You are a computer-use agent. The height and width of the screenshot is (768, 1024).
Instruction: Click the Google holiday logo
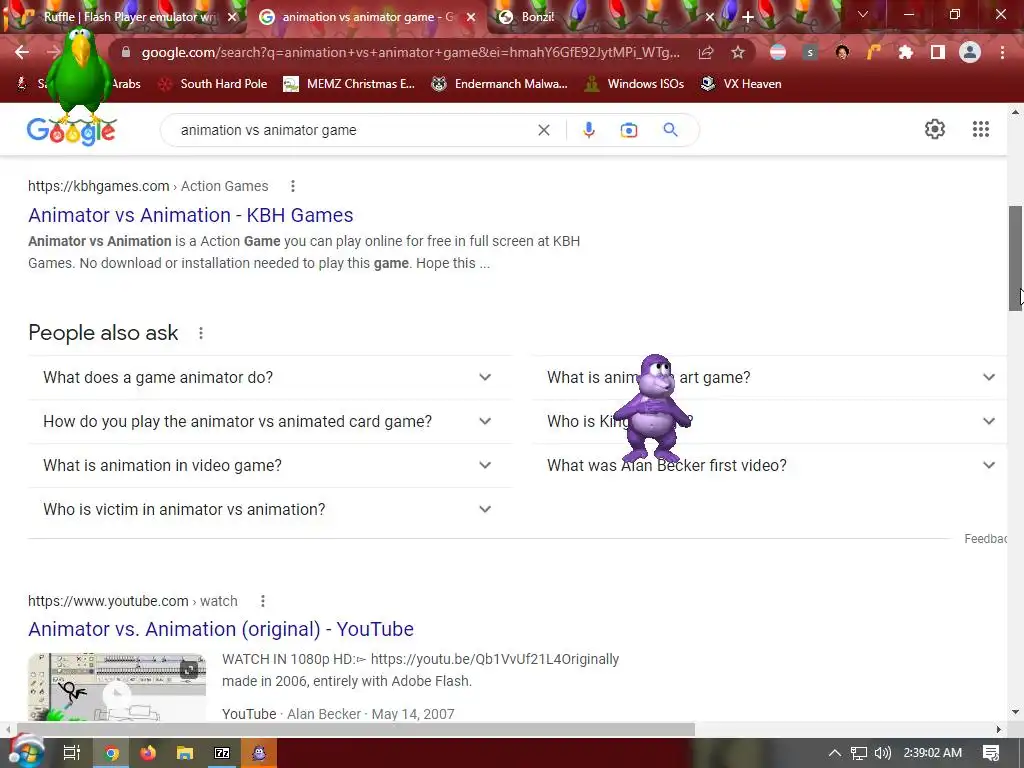pyautogui.click(x=72, y=131)
